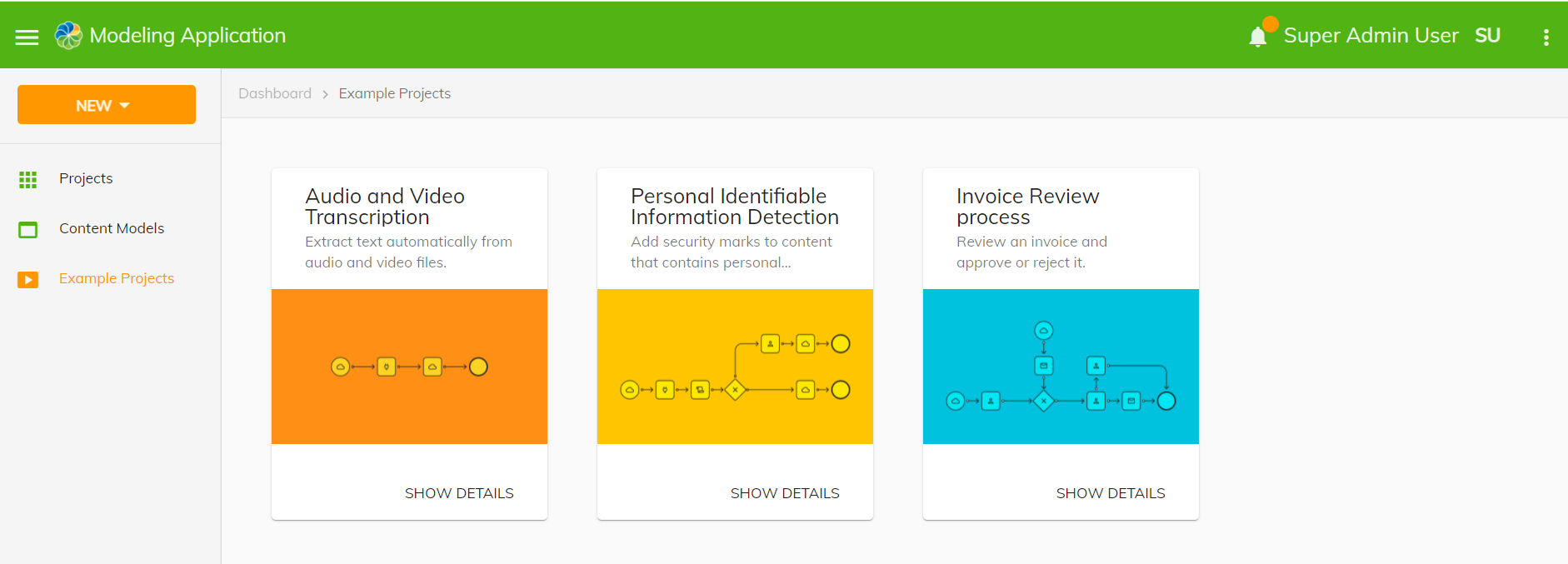This screenshot has width=1568, height=564.
Task: Select the Projects grid icon in sidebar
Action: pyautogui.click(x=27, y=178)
